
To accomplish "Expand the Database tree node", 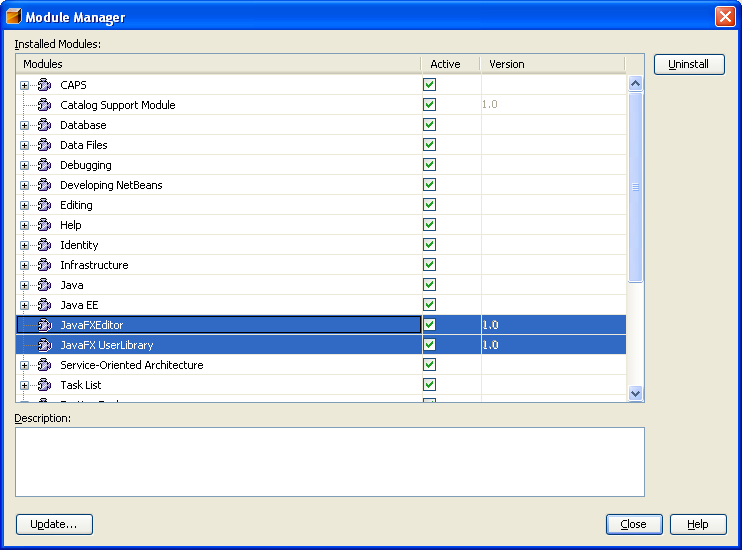I will (x=24, y=125).
